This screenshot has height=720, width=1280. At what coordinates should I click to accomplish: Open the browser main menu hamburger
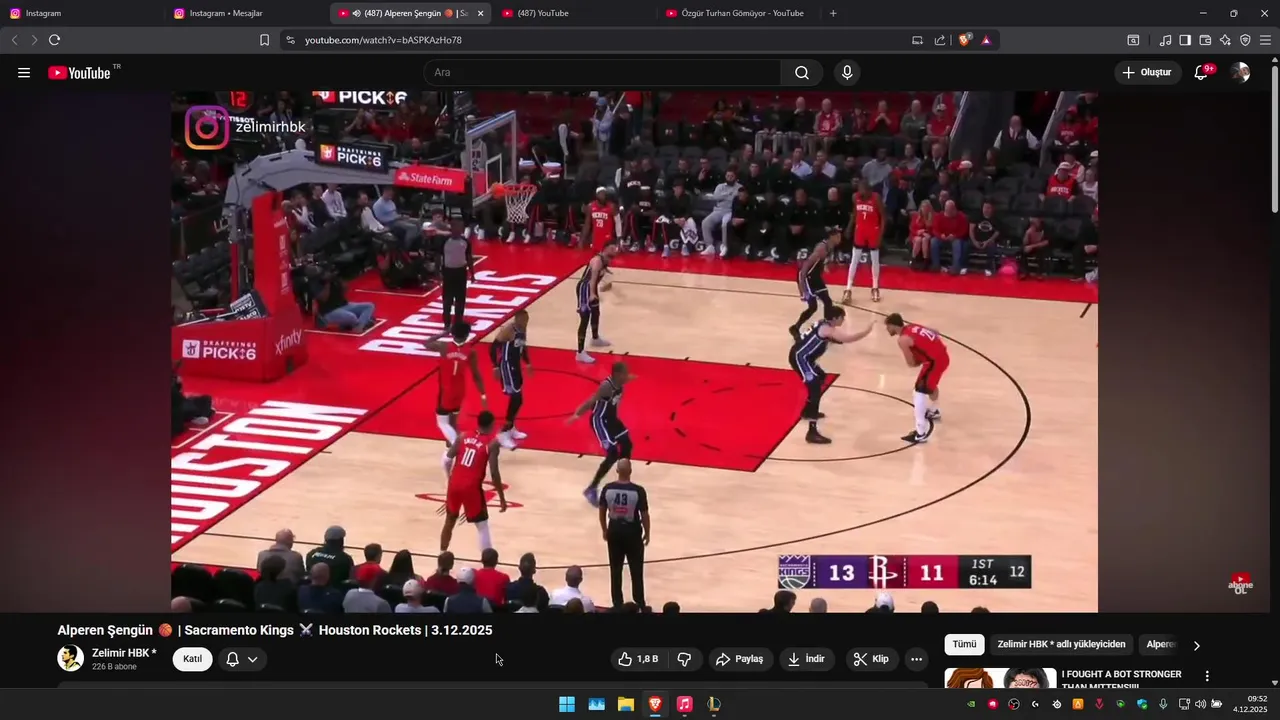pos(1265,40)
